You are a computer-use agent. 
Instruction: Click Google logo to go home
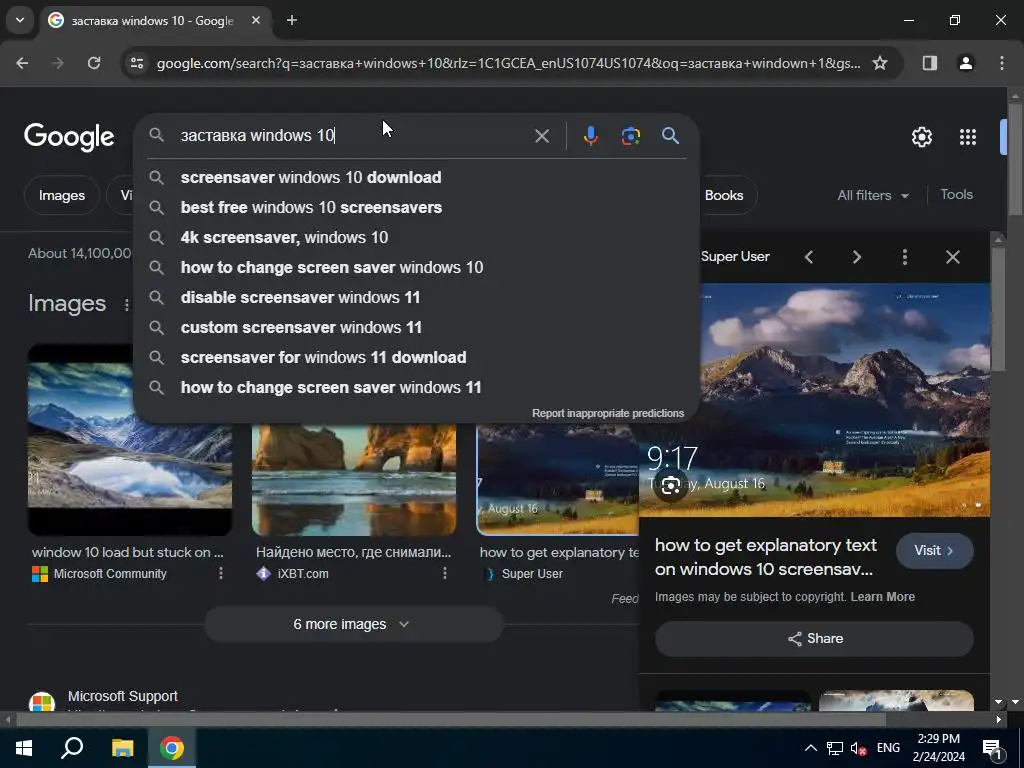pyautogui.click(x=69, y=137)
